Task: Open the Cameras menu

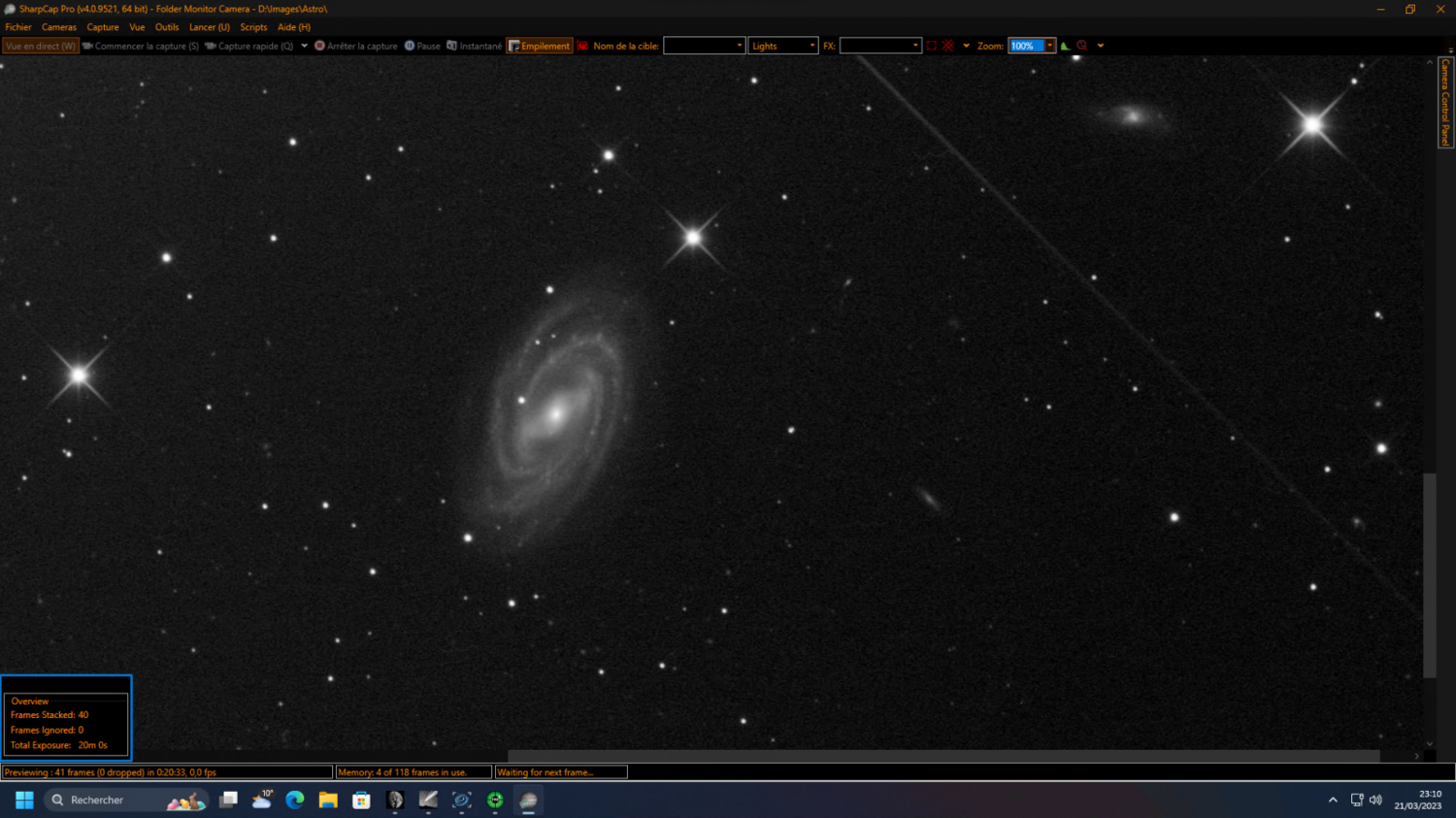Action: pyautogui.click(x=59, y=27)
